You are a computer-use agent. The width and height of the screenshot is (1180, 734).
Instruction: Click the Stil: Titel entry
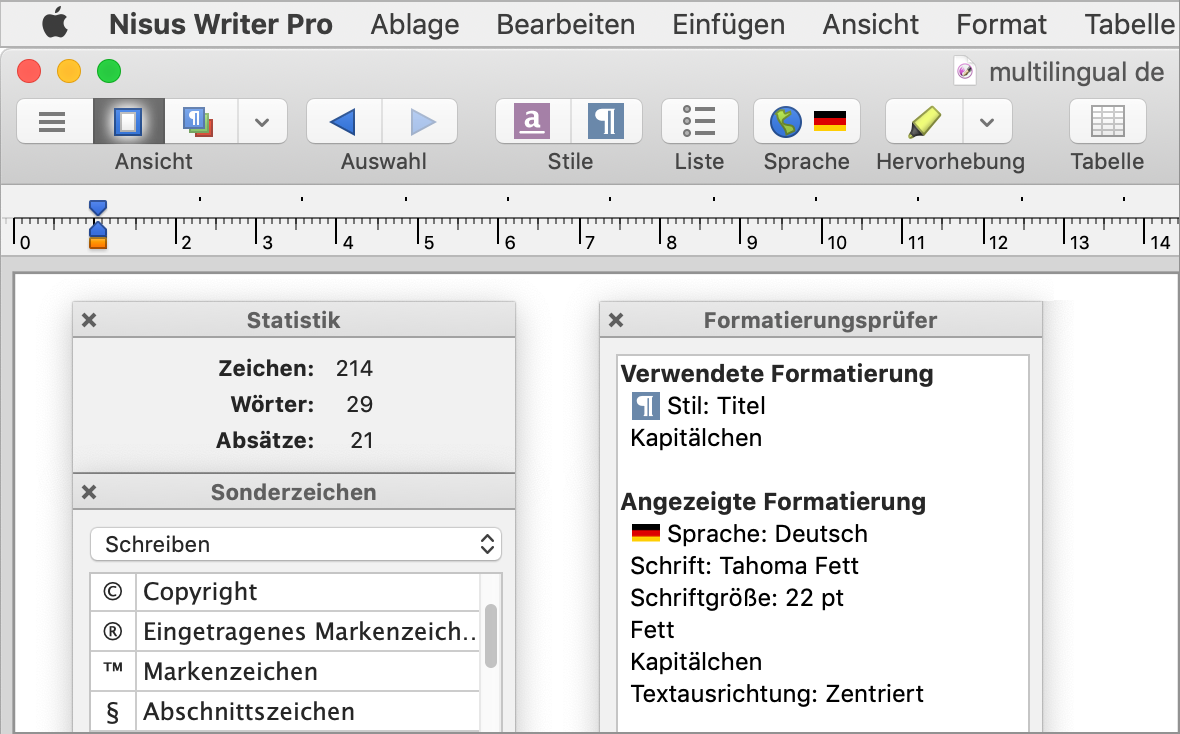(716, 406)
